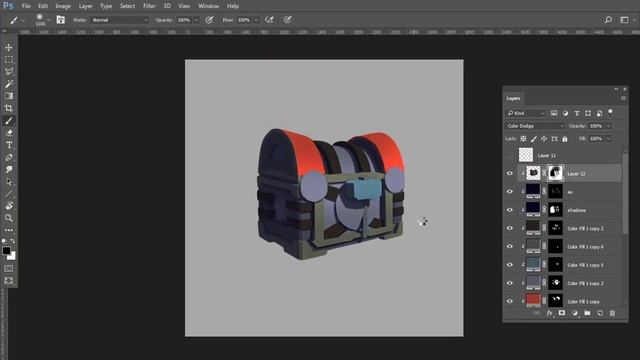Open layer Opacity slider arrow in Layers
640x360 pixels.
609,126
